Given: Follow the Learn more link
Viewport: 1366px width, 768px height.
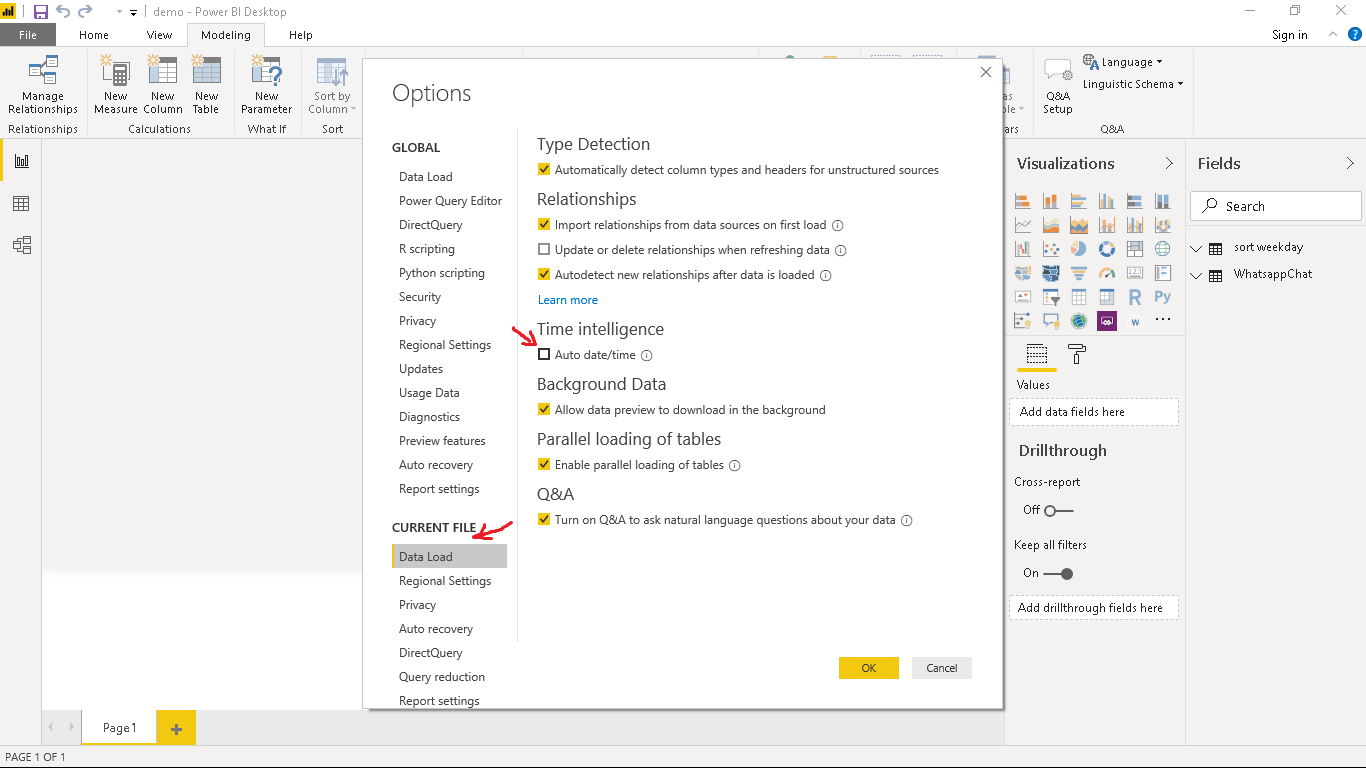Looking at the screenshot, I should tap(568, 300).
